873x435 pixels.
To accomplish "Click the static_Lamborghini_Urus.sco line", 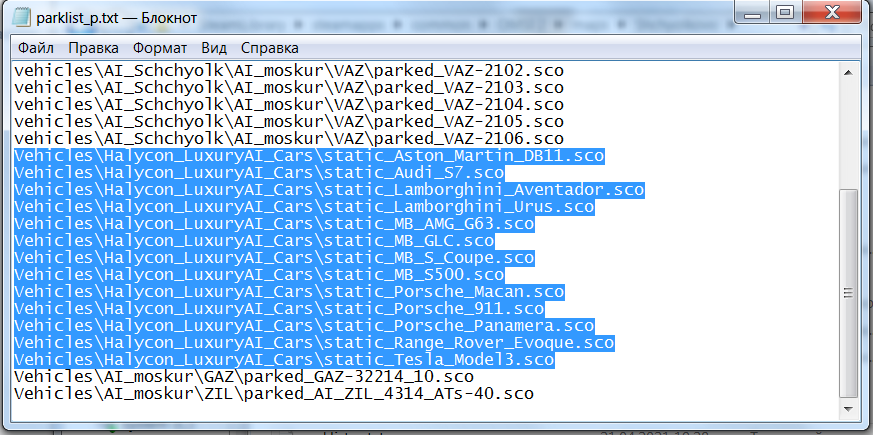I will tap(304, 207).
